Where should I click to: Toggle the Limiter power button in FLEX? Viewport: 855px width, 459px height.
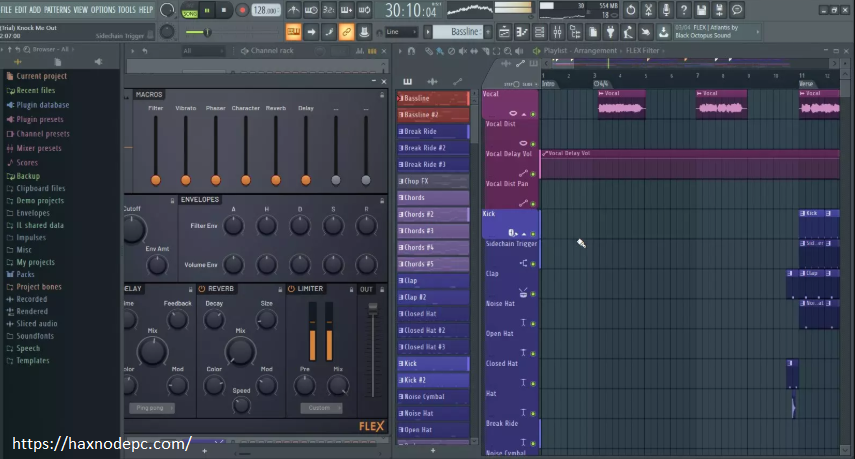click(x=291, y=289)
